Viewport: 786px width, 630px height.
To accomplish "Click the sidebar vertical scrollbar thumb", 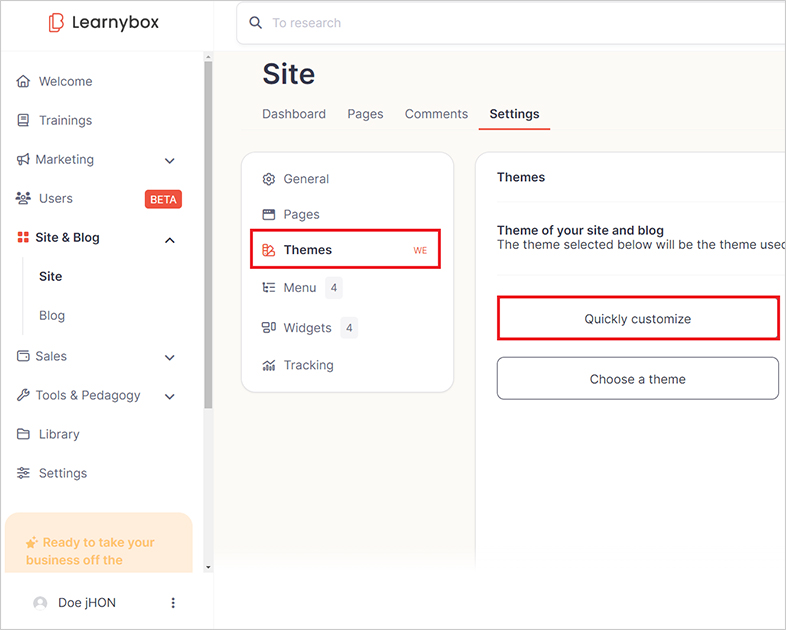I will 208,235.
